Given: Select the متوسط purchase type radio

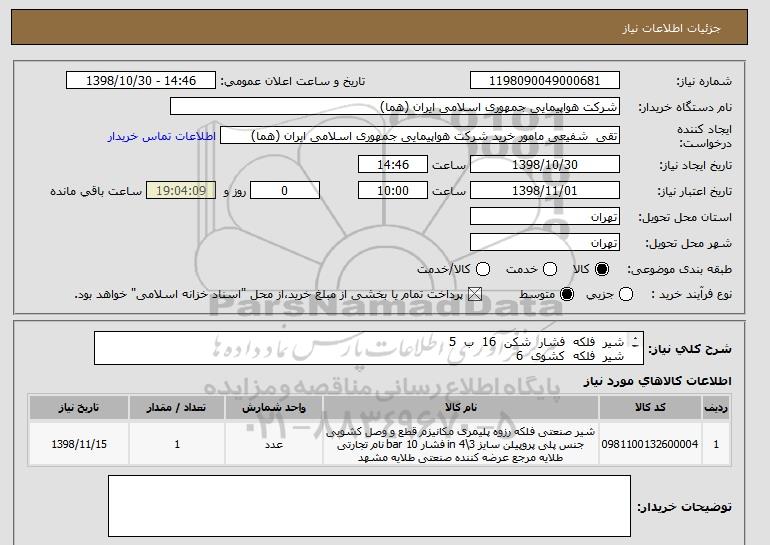Looking at the screenshot, I should (x=567, y=295).
